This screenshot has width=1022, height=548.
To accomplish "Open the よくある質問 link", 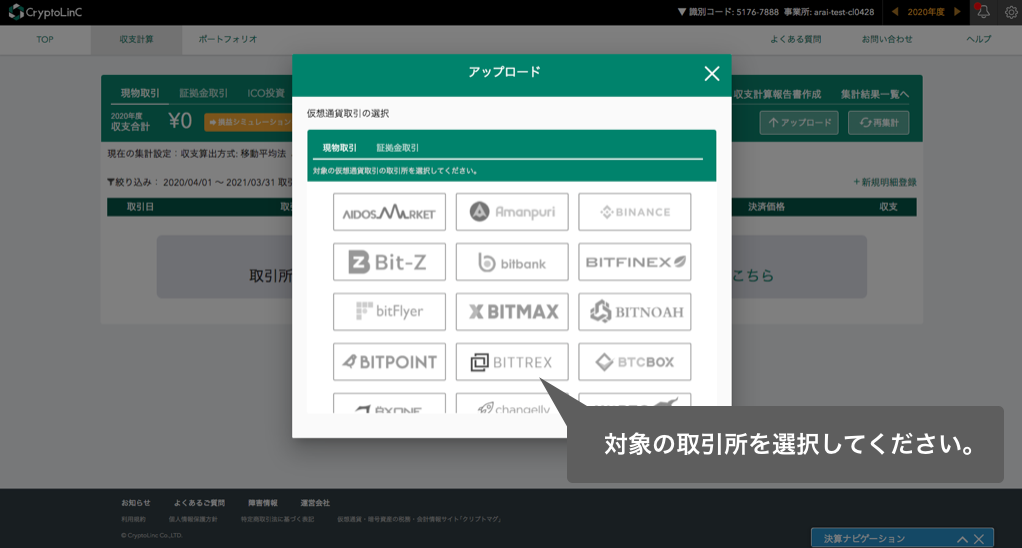I will (795, 39).
